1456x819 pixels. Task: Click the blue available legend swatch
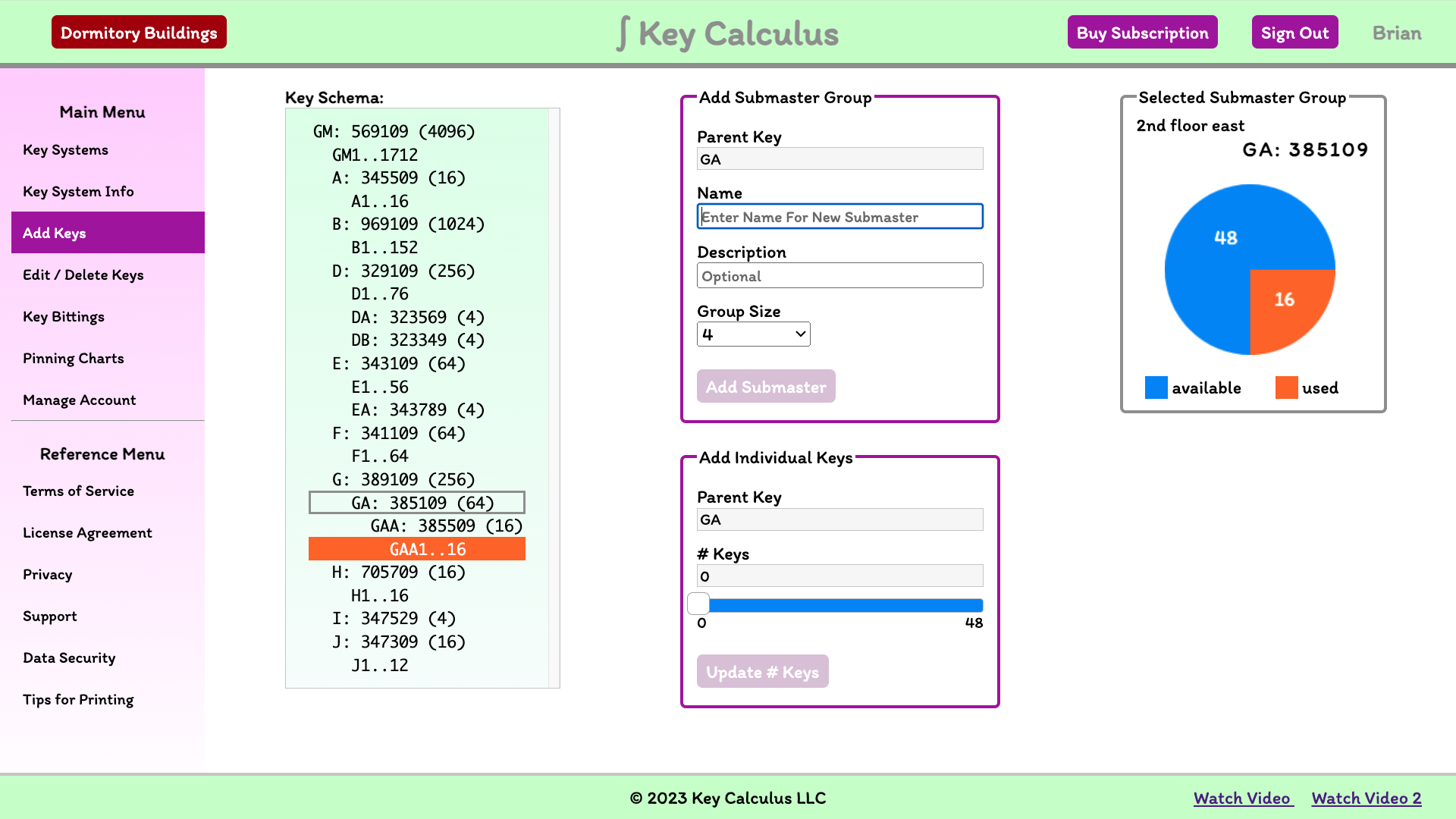pyautogui.click(x=1156, y=388)
